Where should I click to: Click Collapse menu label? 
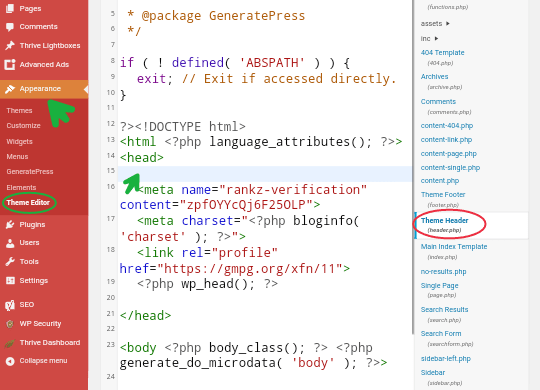coord(43,361)
